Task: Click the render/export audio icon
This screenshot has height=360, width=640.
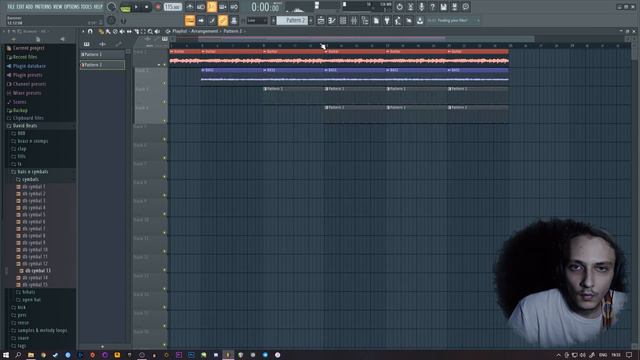Action: [454, 7]
